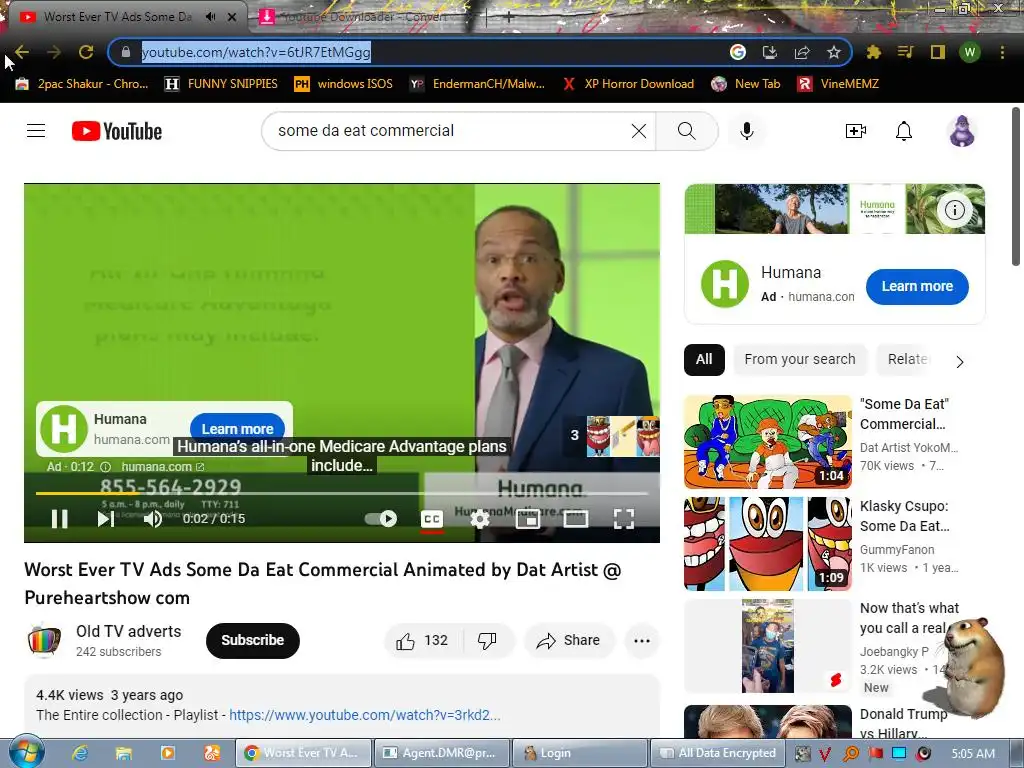Switch to theater mode
Screen dimensions: 1024x768
575,519
